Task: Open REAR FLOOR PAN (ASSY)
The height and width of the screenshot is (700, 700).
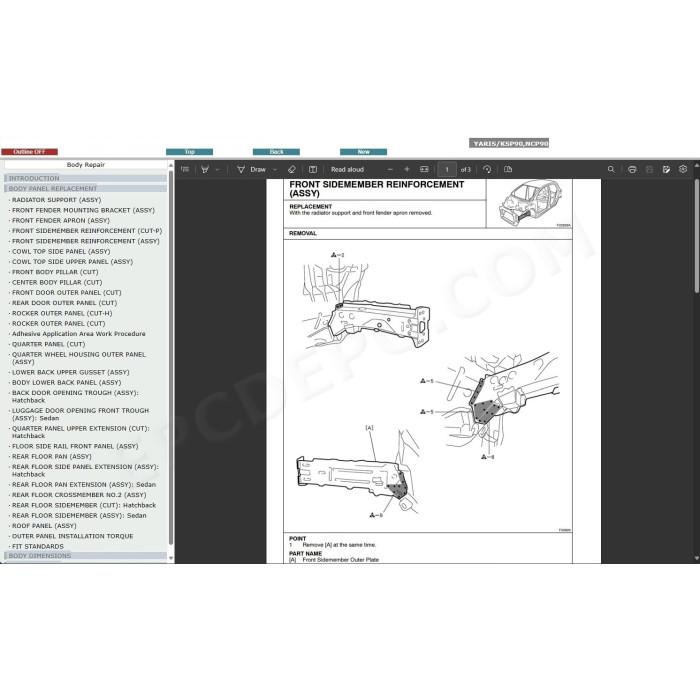Action: 51,456
